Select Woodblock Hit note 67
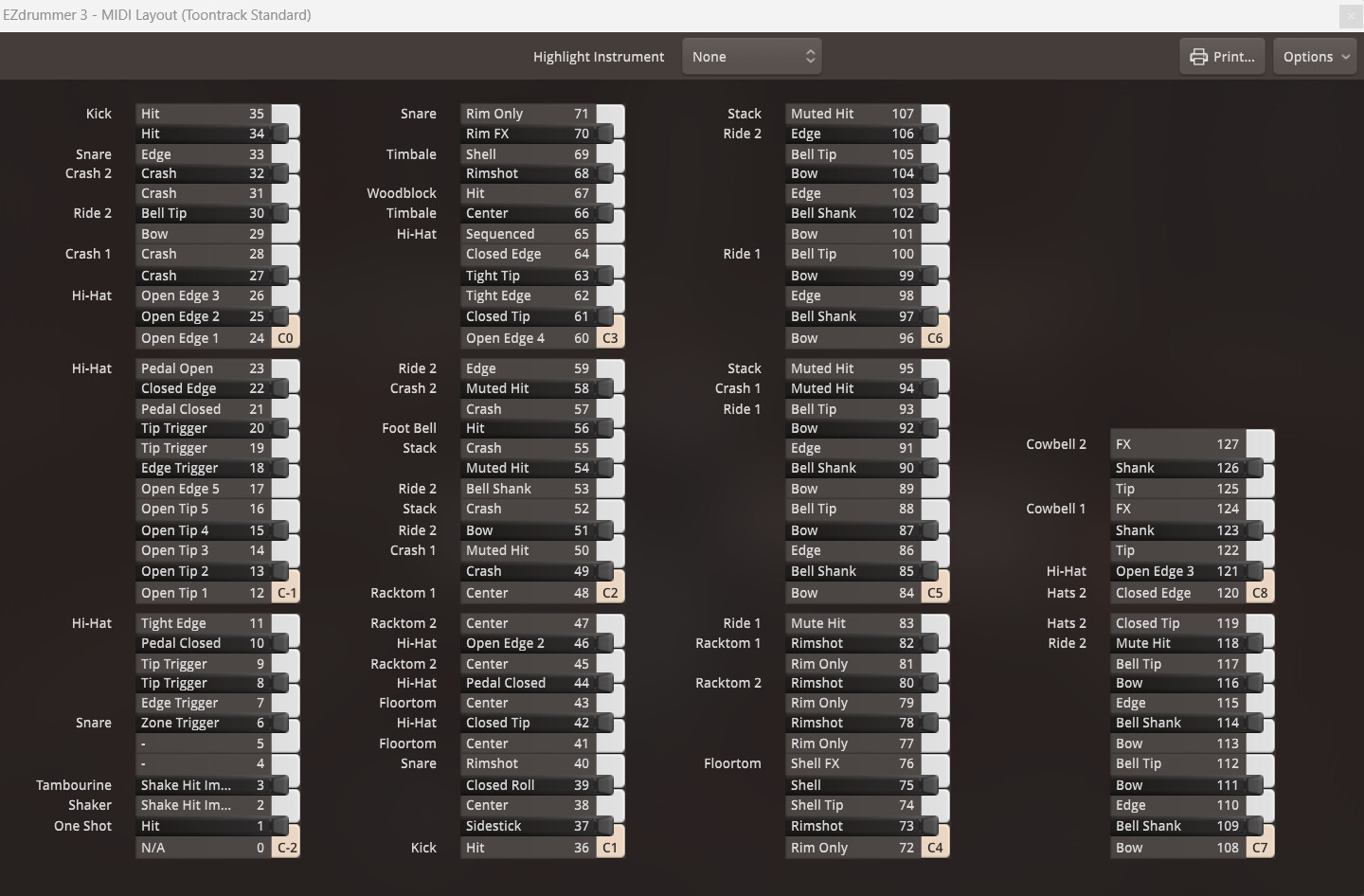Viewport: 1364px width, 896px height. (x=527, y=193)
